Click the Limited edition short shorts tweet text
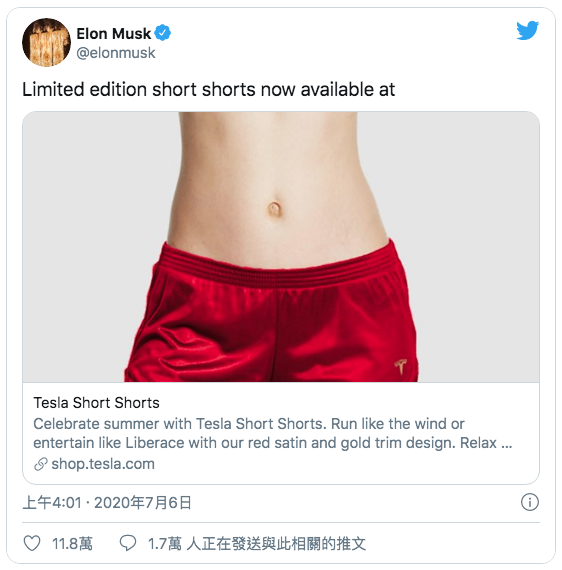 pyautogui.click(x=208, y=89)
